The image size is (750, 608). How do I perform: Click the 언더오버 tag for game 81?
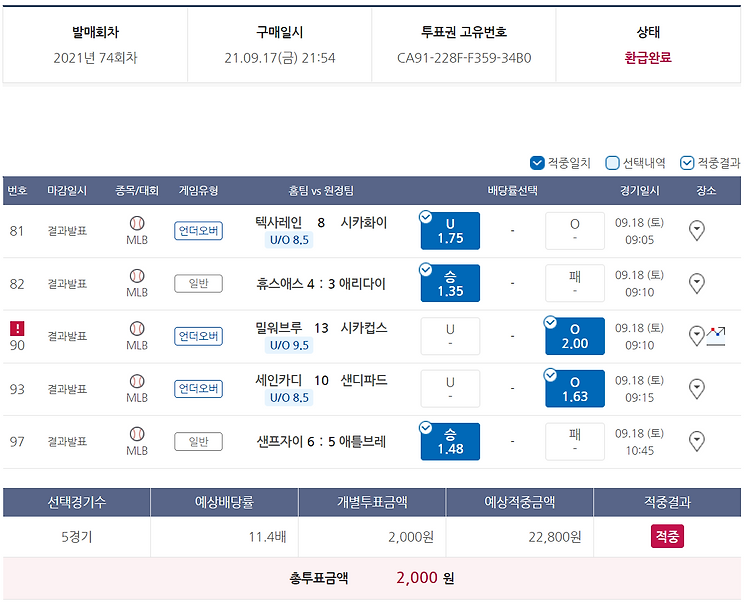[x=198, y=231]
